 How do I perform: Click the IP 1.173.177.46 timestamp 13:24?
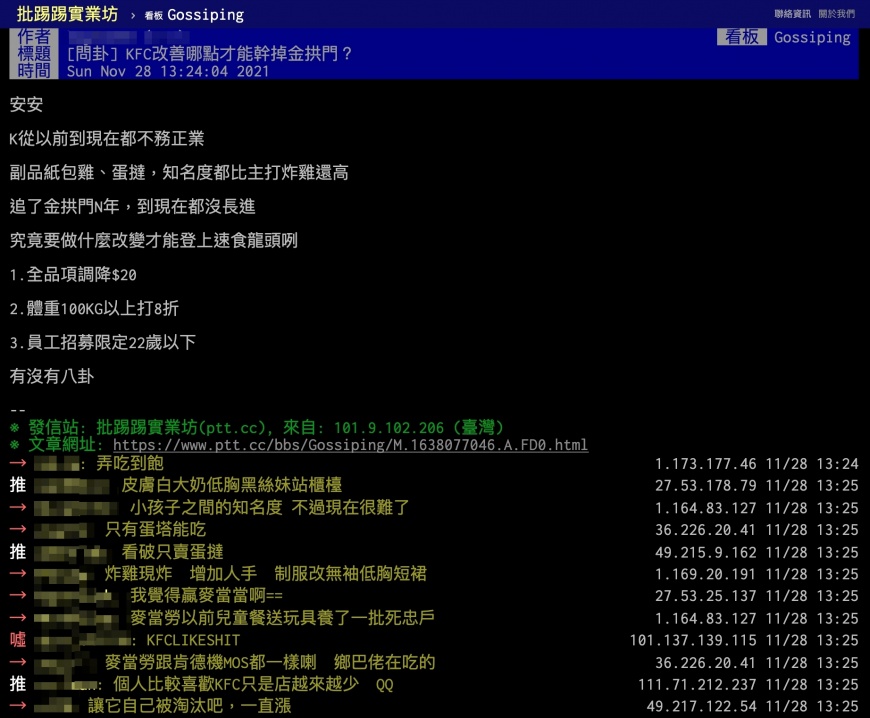point(756,464)
